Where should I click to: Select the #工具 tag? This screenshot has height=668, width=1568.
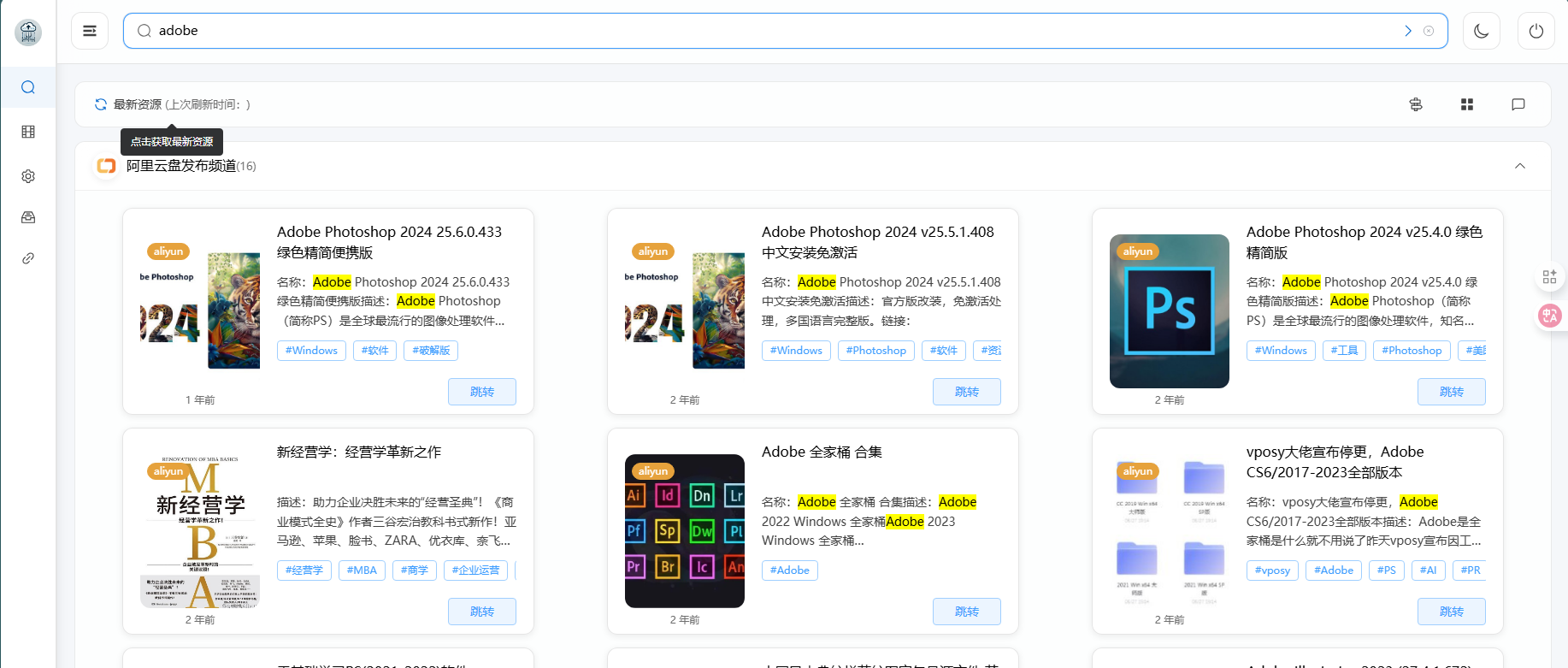[x=1344, y=351]
